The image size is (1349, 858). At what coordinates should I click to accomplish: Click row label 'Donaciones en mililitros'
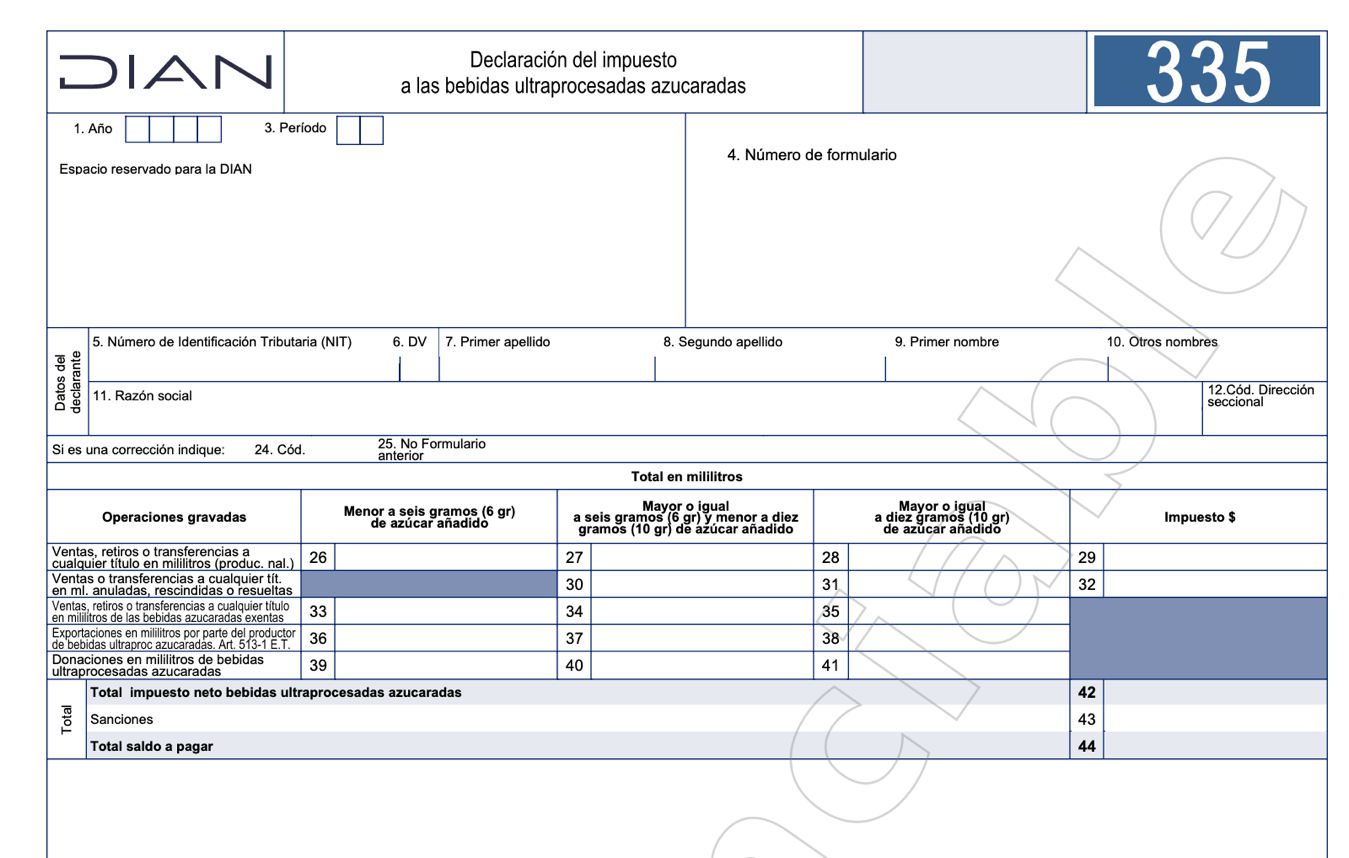tap(158, 666)
